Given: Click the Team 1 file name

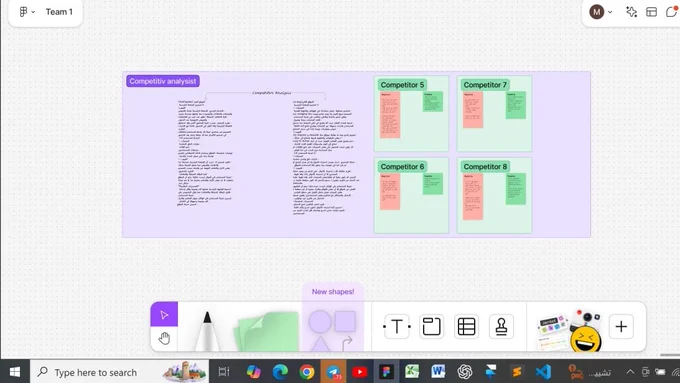Looking at the screenshot, I should (59, 12).
